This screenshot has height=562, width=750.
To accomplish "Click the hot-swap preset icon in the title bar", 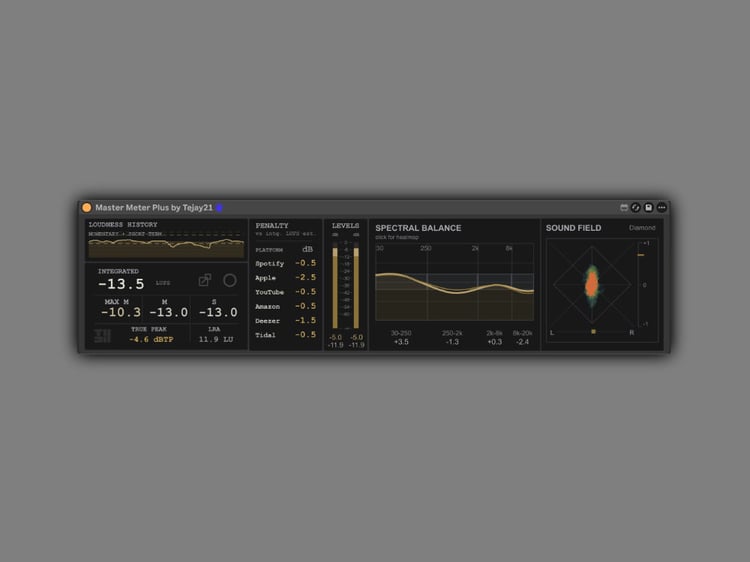I will [x=636, y=208].
